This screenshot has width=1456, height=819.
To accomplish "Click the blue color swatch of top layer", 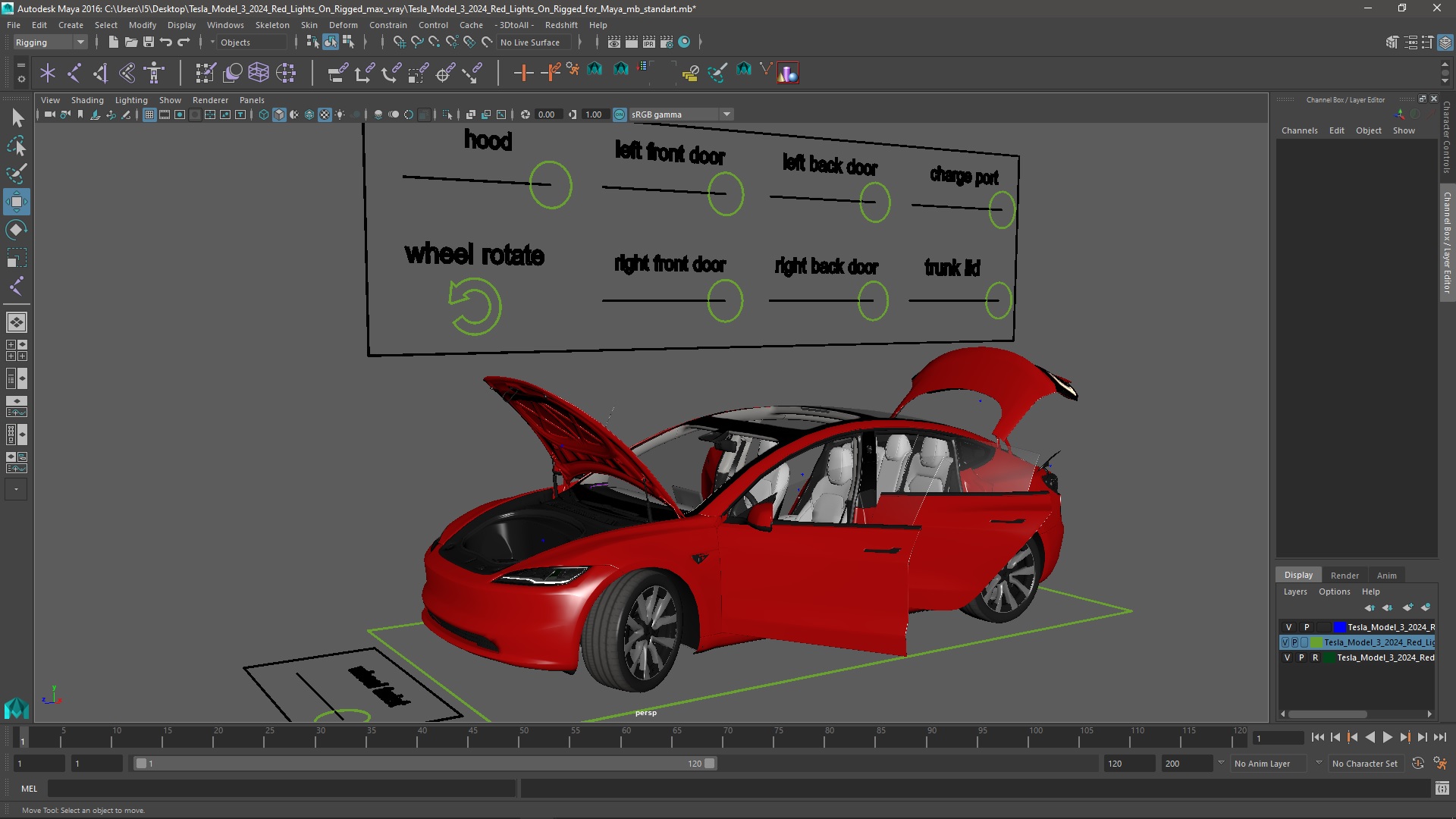I will tap(1340, 627).
